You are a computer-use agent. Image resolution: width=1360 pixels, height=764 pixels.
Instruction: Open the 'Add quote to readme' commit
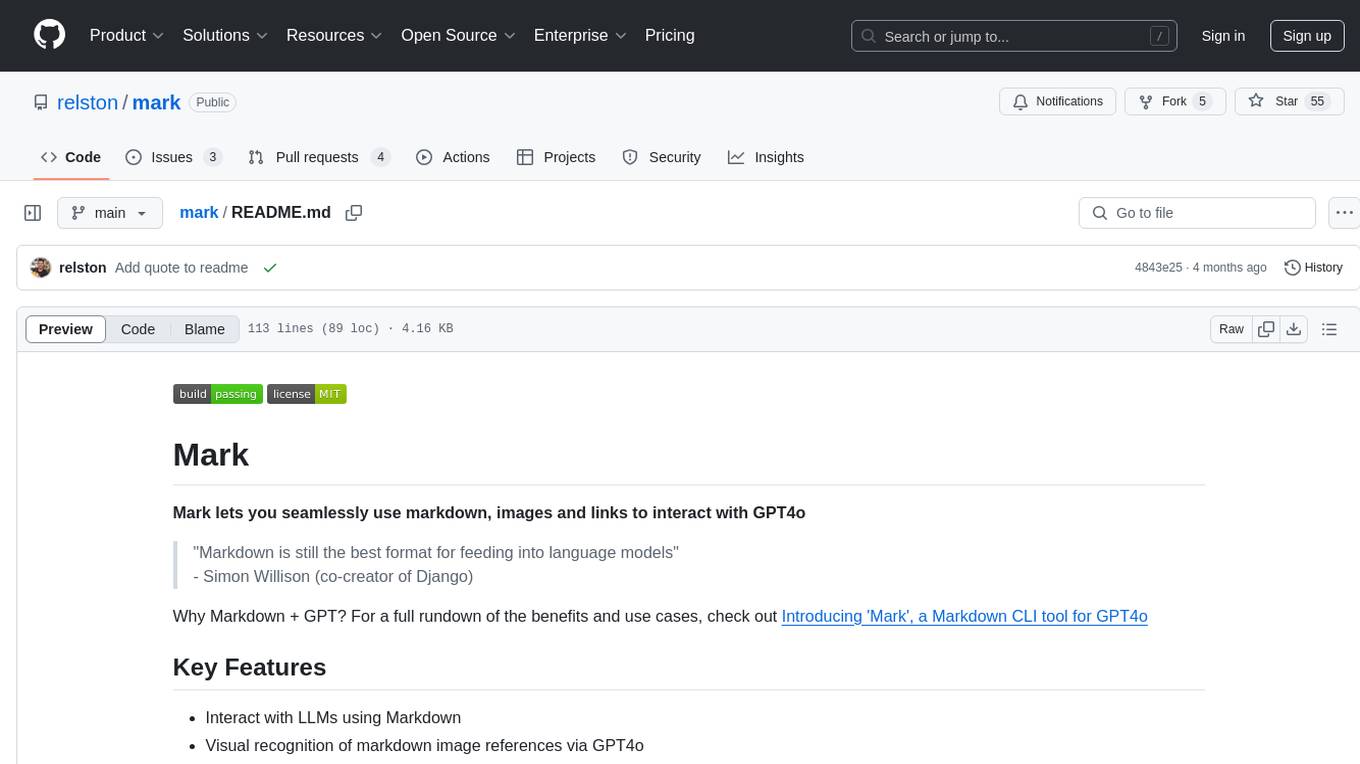(181, 268)
